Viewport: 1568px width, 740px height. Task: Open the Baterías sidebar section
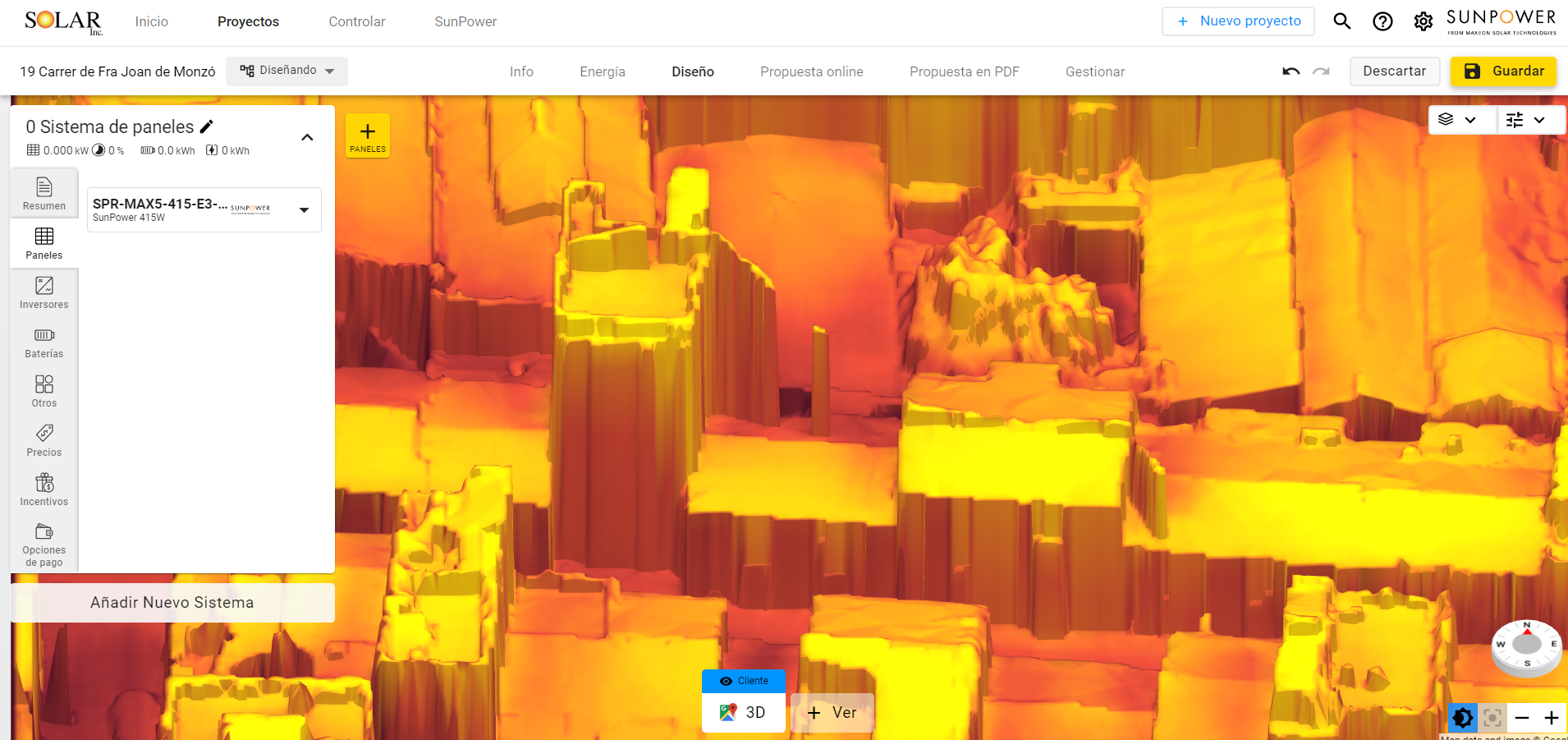(x=44, y=342)
